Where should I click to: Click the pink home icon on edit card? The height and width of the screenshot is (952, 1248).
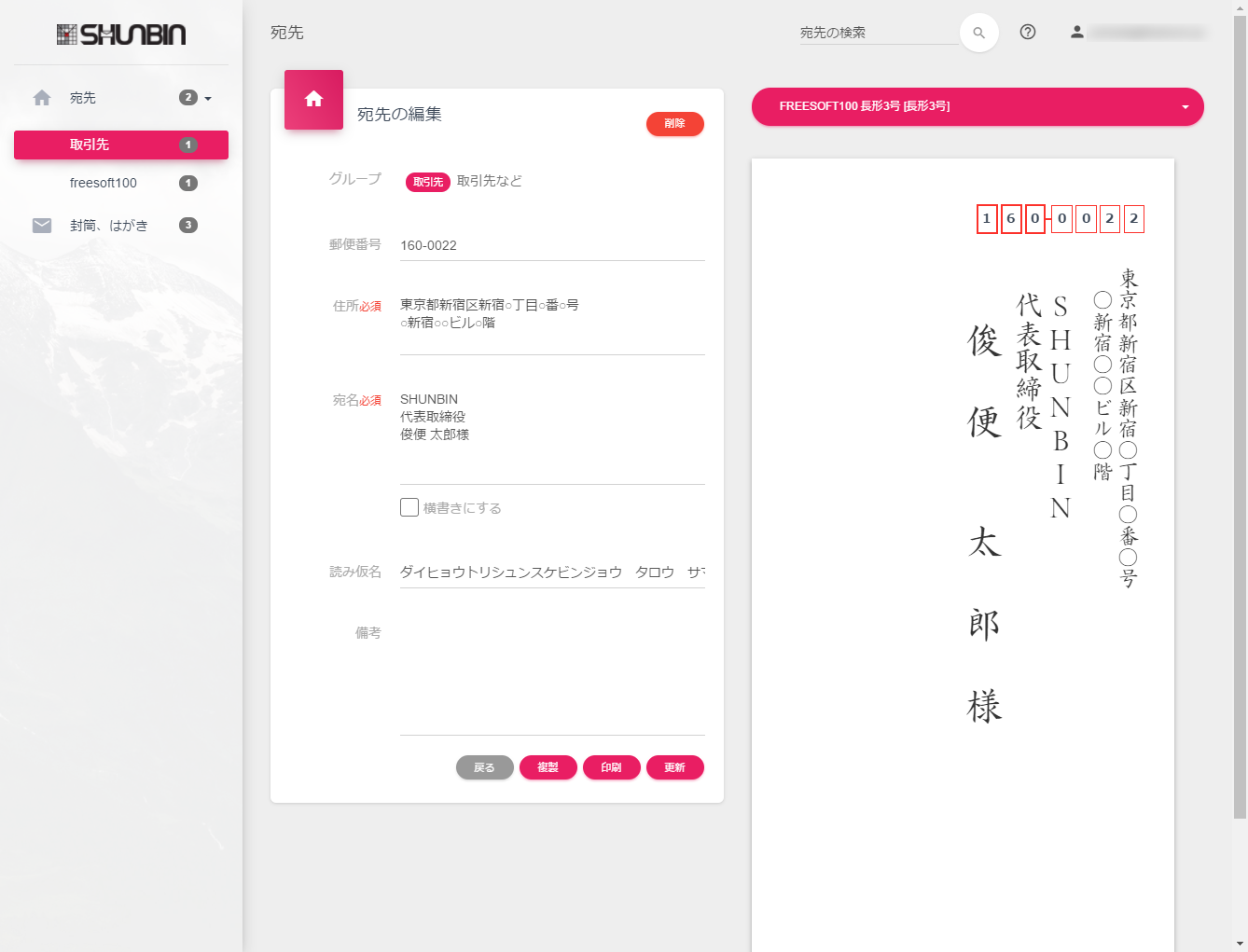313,99
